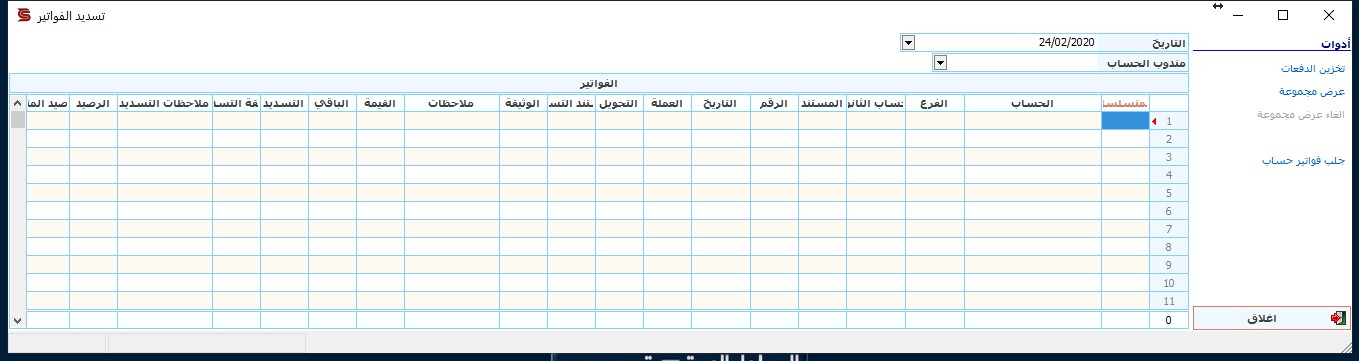Maximize the تسديد الفواتير window
The width and height of the screenshot is (1360, 361).
pyautogui.click(x=1283, y=15)
